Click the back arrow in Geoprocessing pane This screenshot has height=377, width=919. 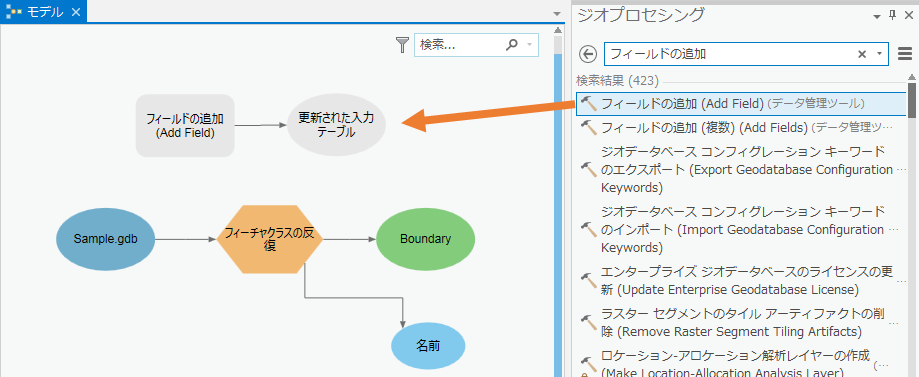[587, 54]
